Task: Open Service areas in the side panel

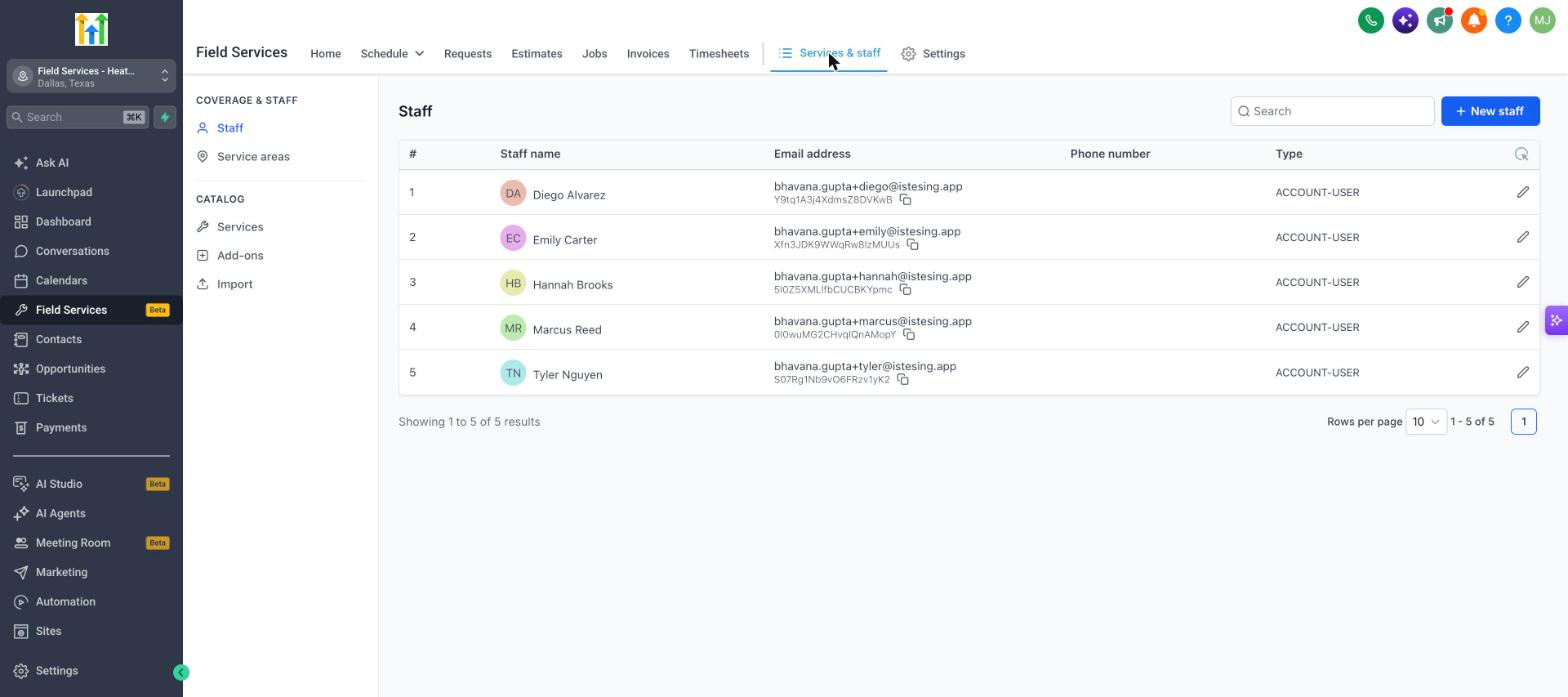Action: [253, 157]
